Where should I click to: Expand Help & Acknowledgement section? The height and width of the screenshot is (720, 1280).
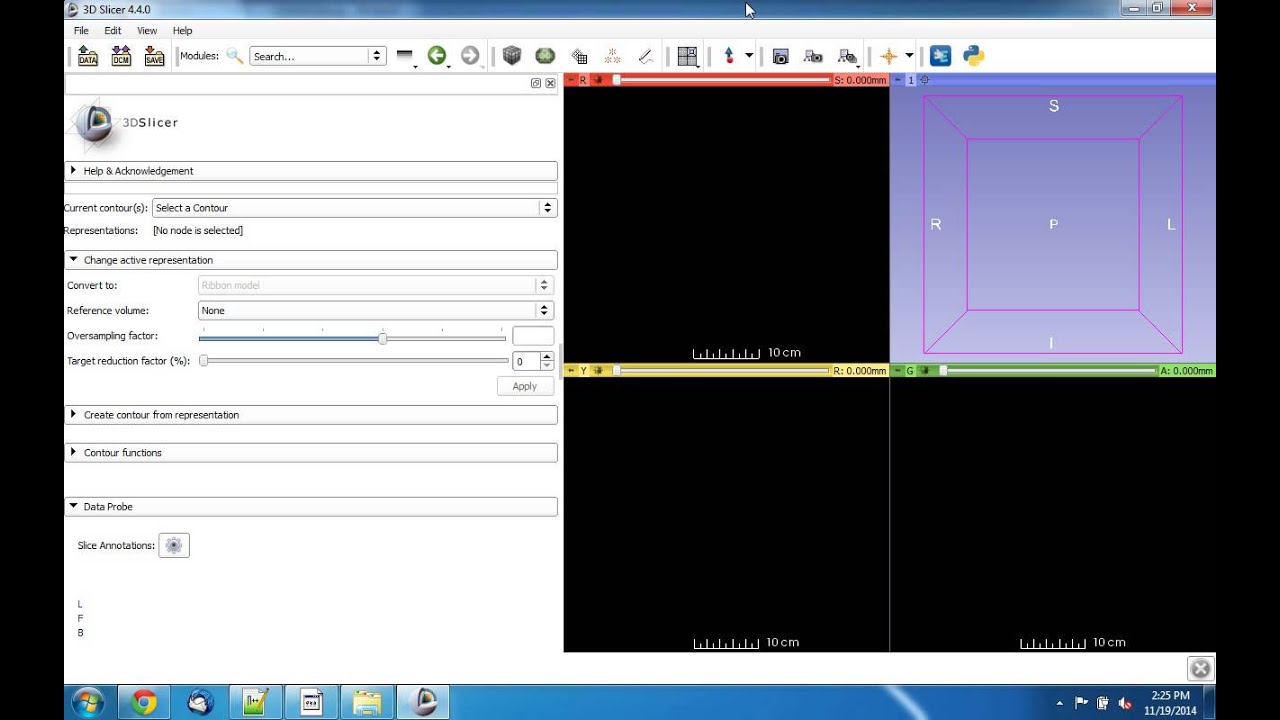pos(311,171)
